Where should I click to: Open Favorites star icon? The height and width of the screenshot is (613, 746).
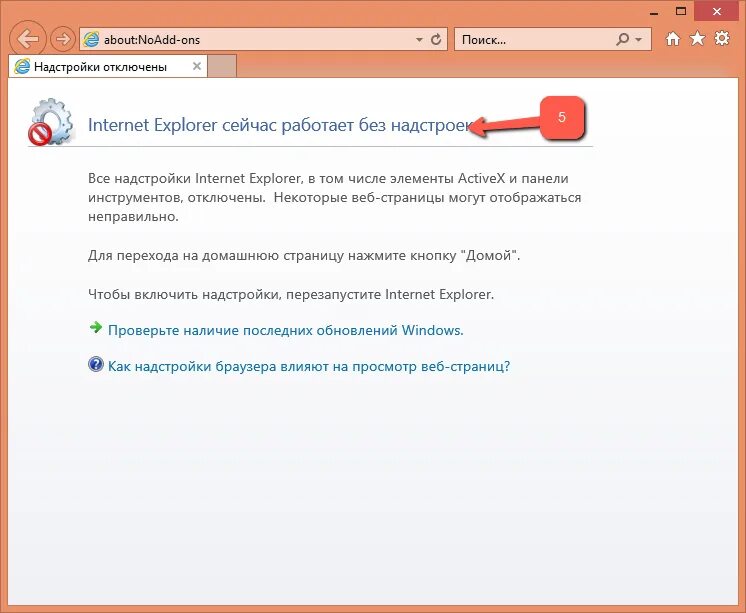697,39
